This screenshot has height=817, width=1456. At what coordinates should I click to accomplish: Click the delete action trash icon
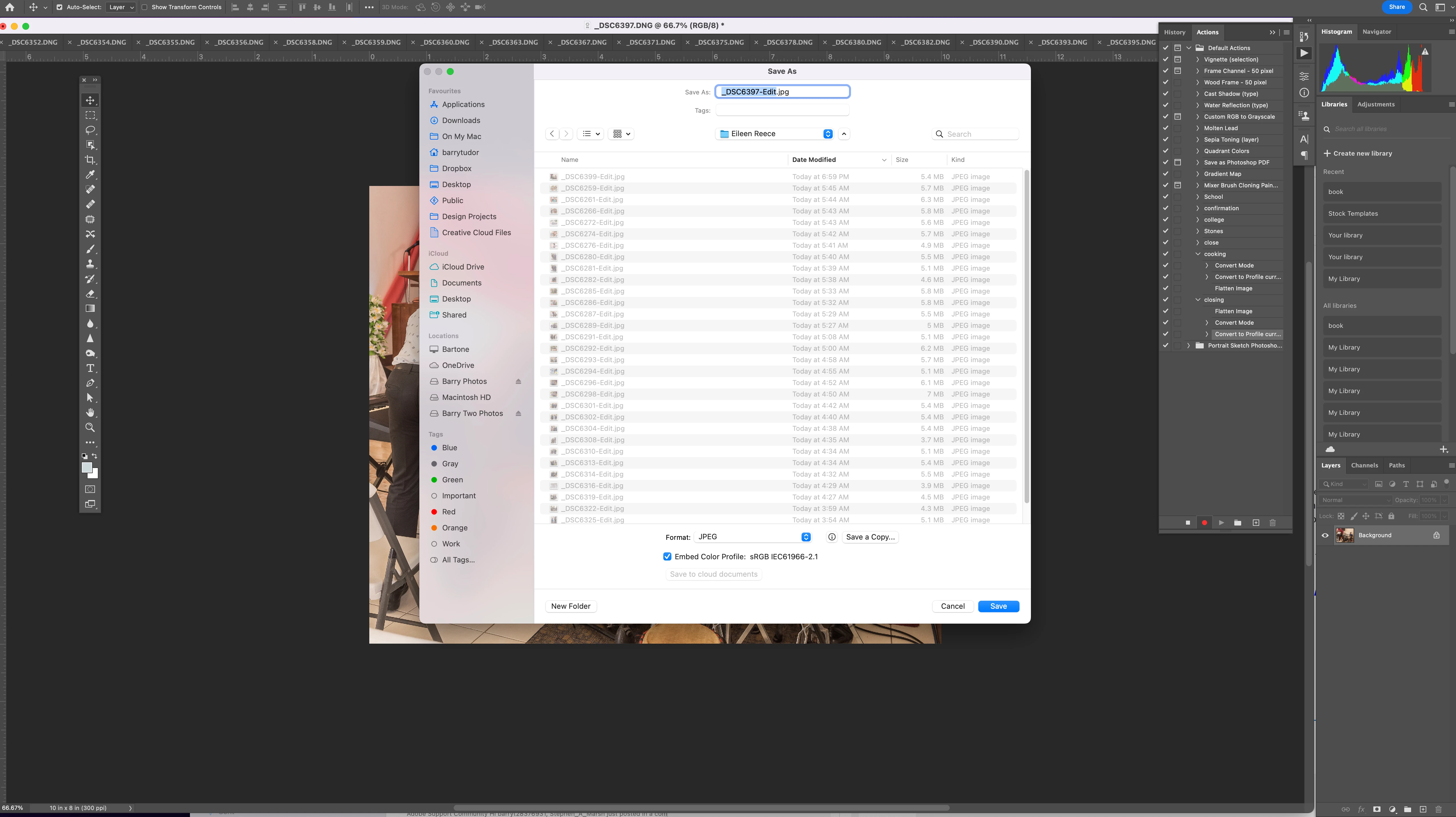(1273, 523)
